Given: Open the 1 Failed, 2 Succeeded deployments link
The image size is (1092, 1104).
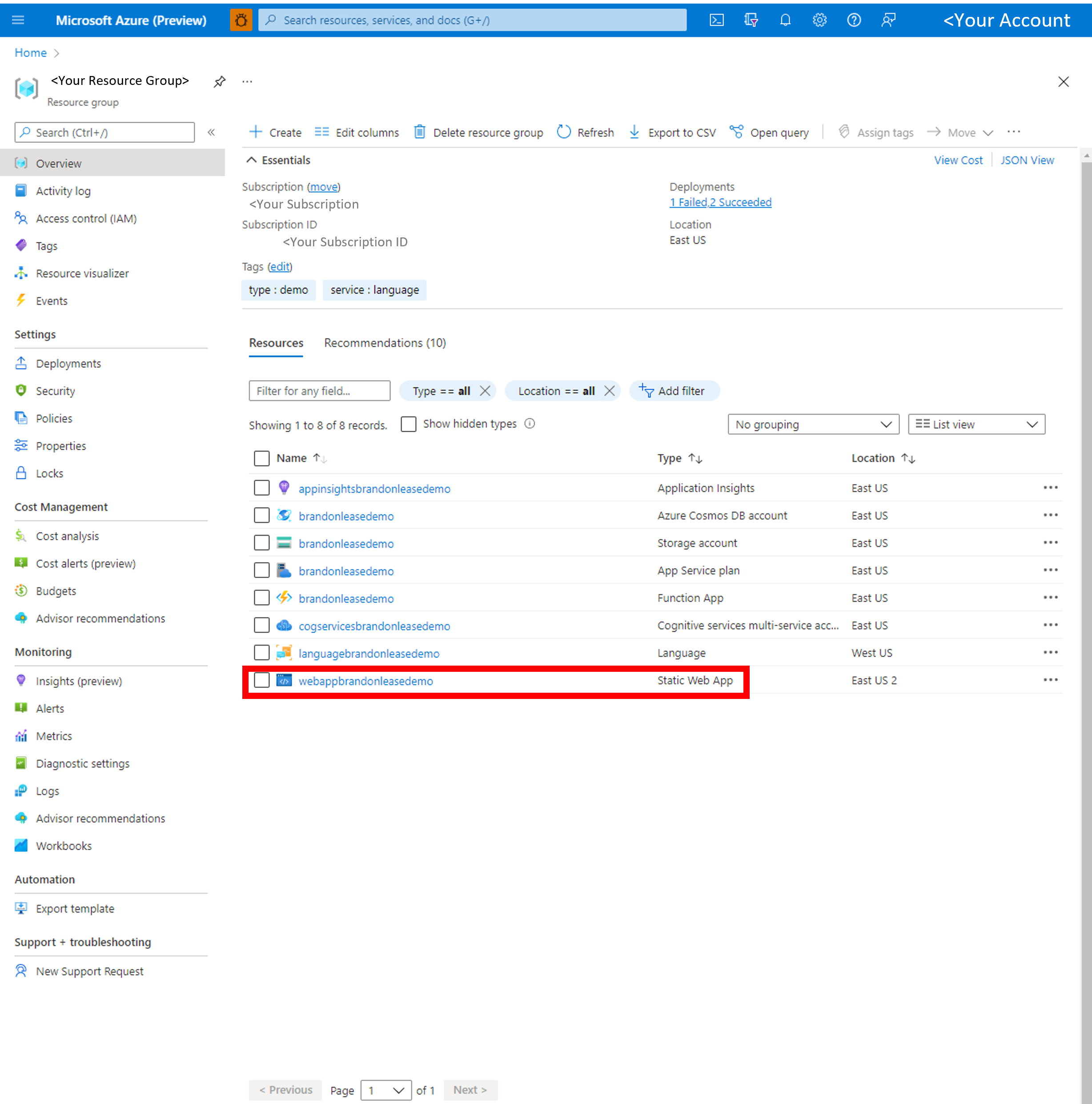Looking at the screenshot, I should point(720,202).
